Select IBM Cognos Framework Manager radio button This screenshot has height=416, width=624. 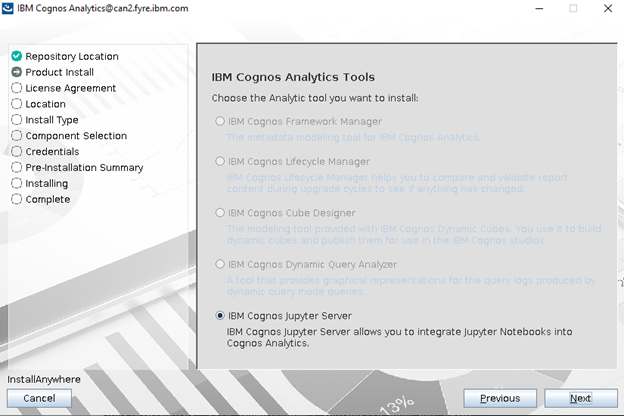pos(220,121)
